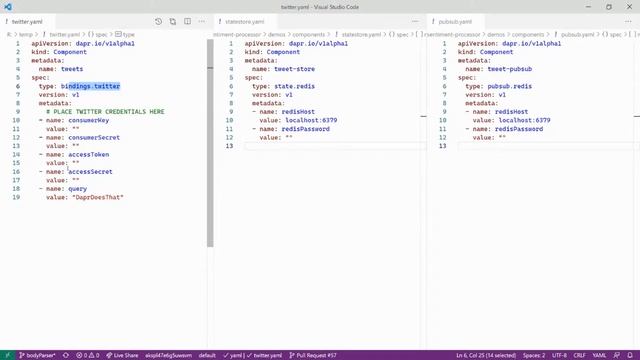Open the notifications bell
This screenshot has height=360, width=640.
[x=630, y=355]
